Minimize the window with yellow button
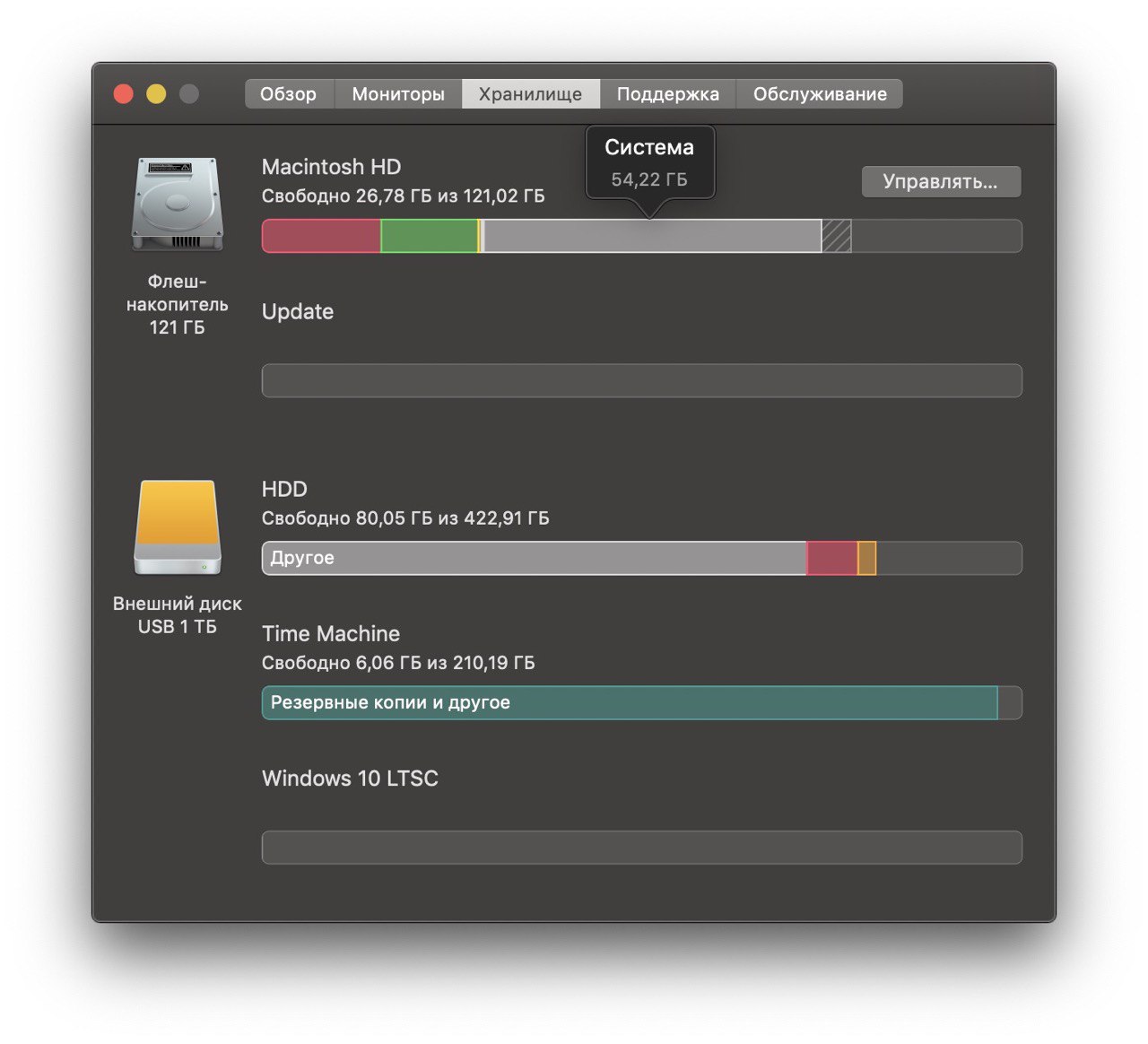This screenshot has width=1148, height=1044. point(156,94)
